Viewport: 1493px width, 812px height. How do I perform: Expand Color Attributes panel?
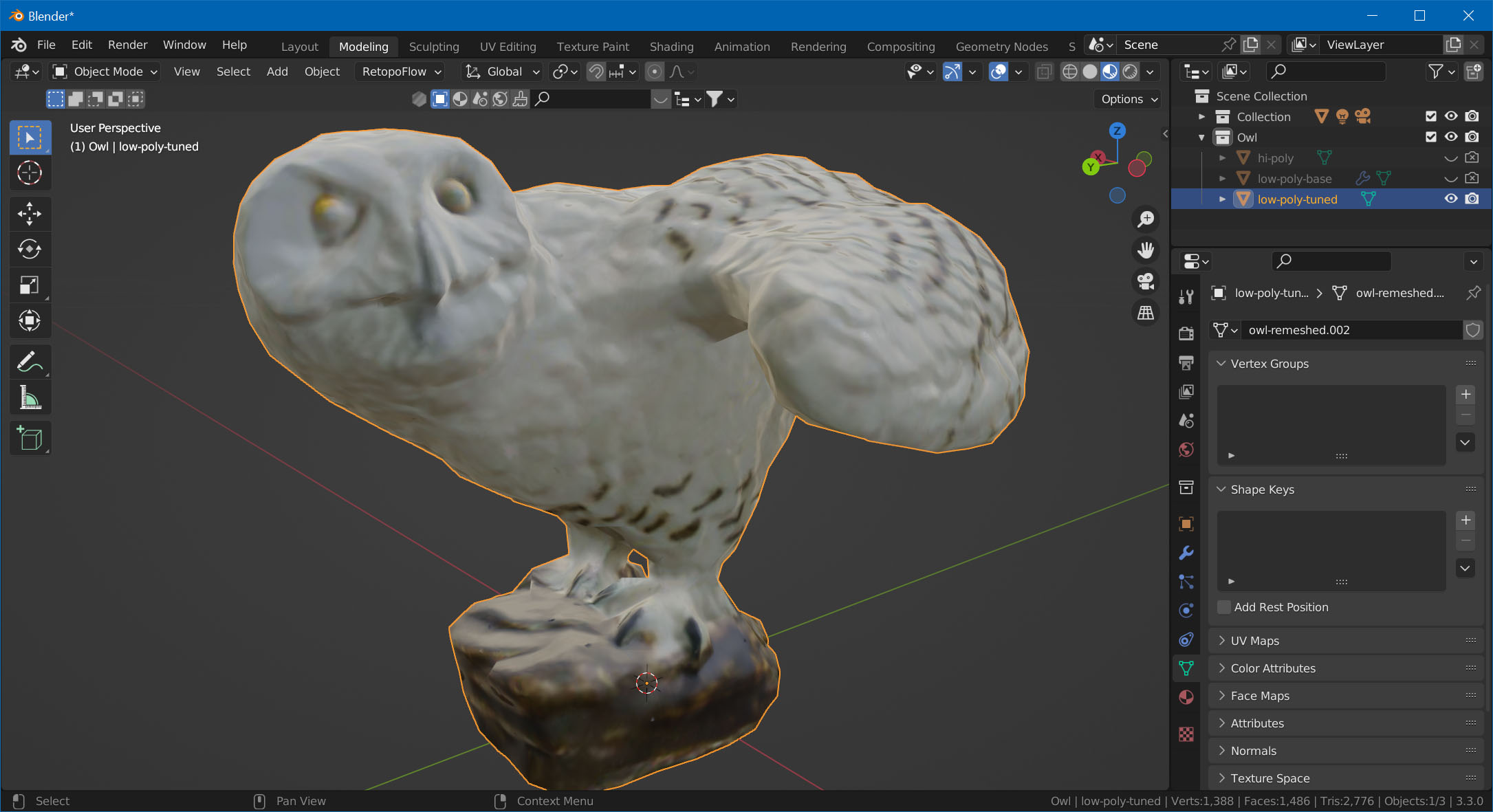[1221, 668]
